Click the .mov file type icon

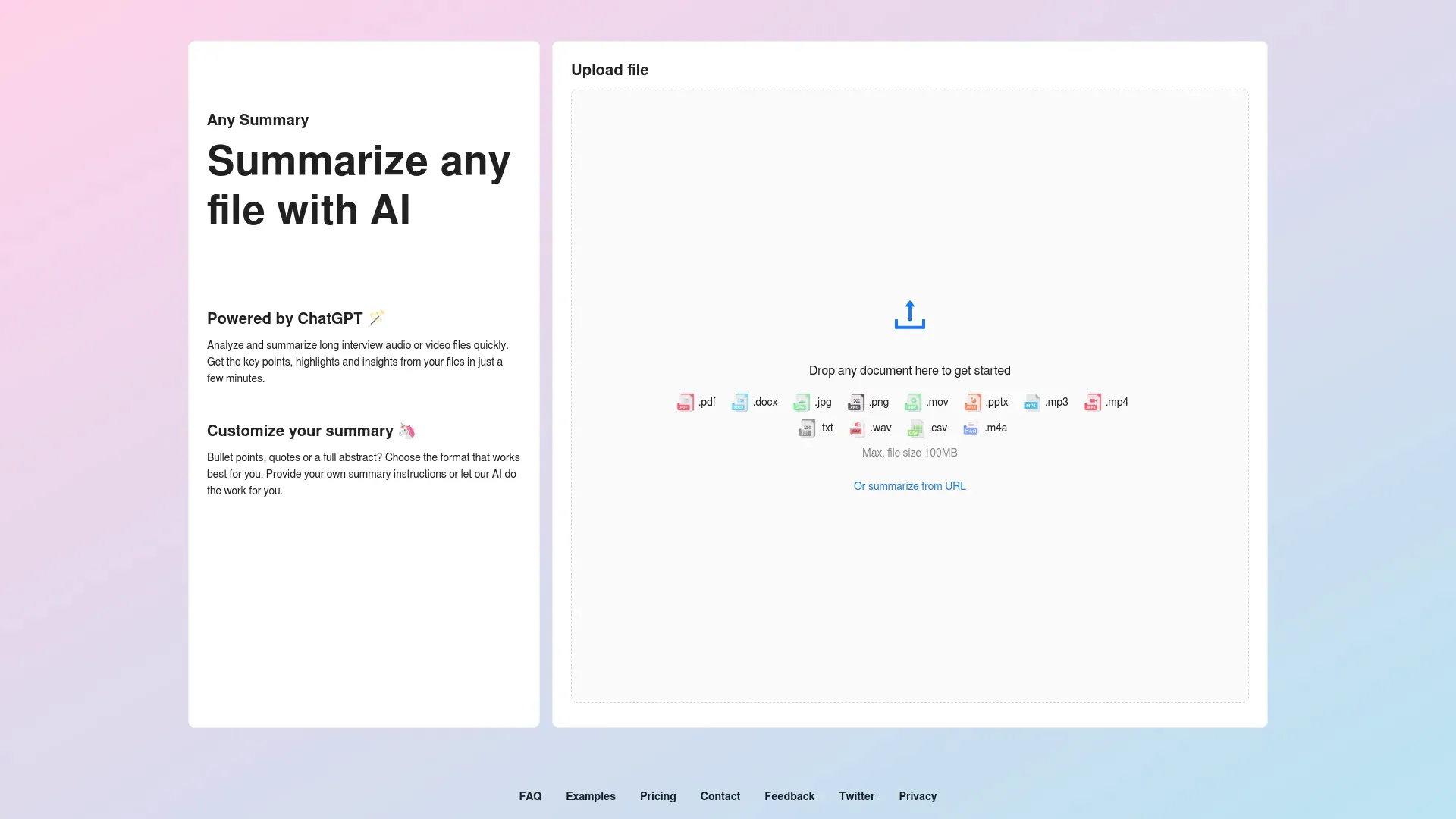click(913, 402)
